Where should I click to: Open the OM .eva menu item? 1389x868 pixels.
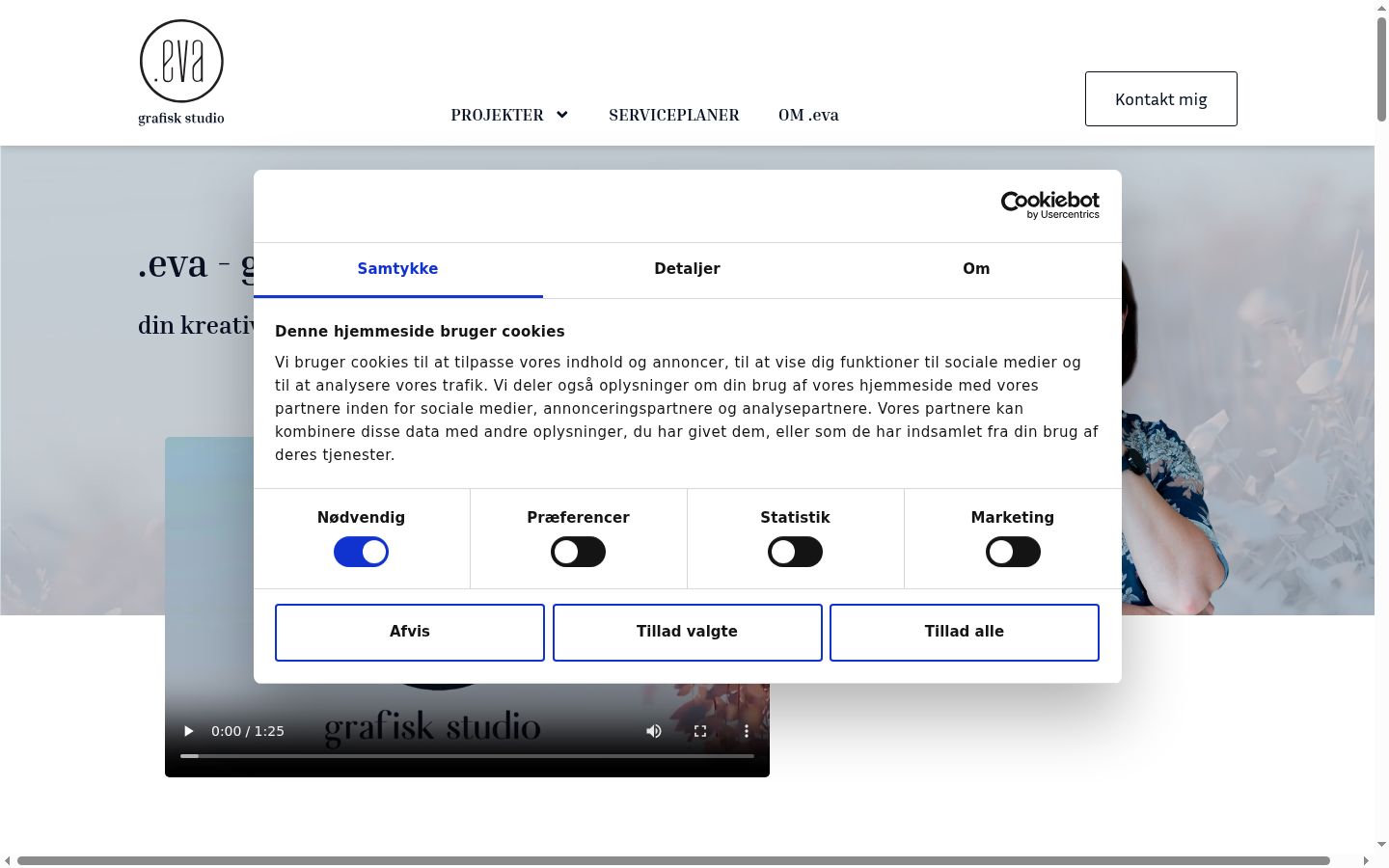click(808, 115)
